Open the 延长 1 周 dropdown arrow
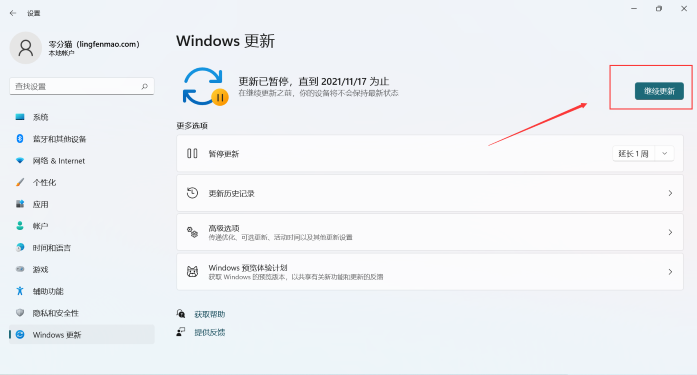 pyautogui.click(x=665, y=154)
